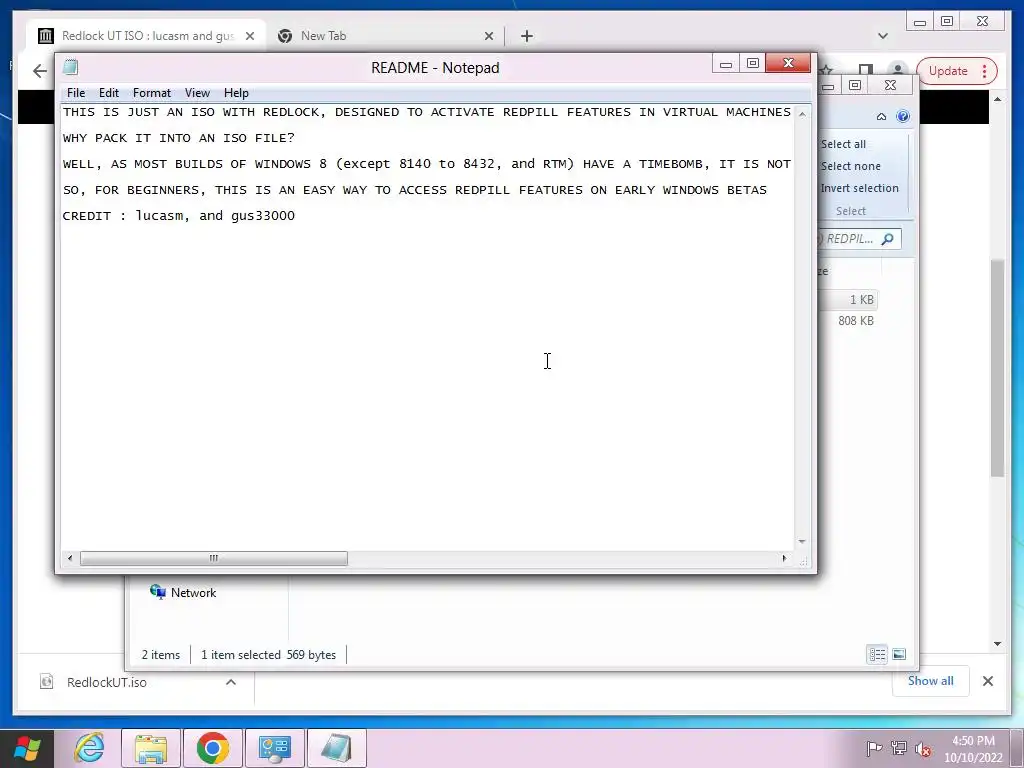Click Notepad horizontal scrollbar left arrow
The image size is (1024, 768).
70,558
